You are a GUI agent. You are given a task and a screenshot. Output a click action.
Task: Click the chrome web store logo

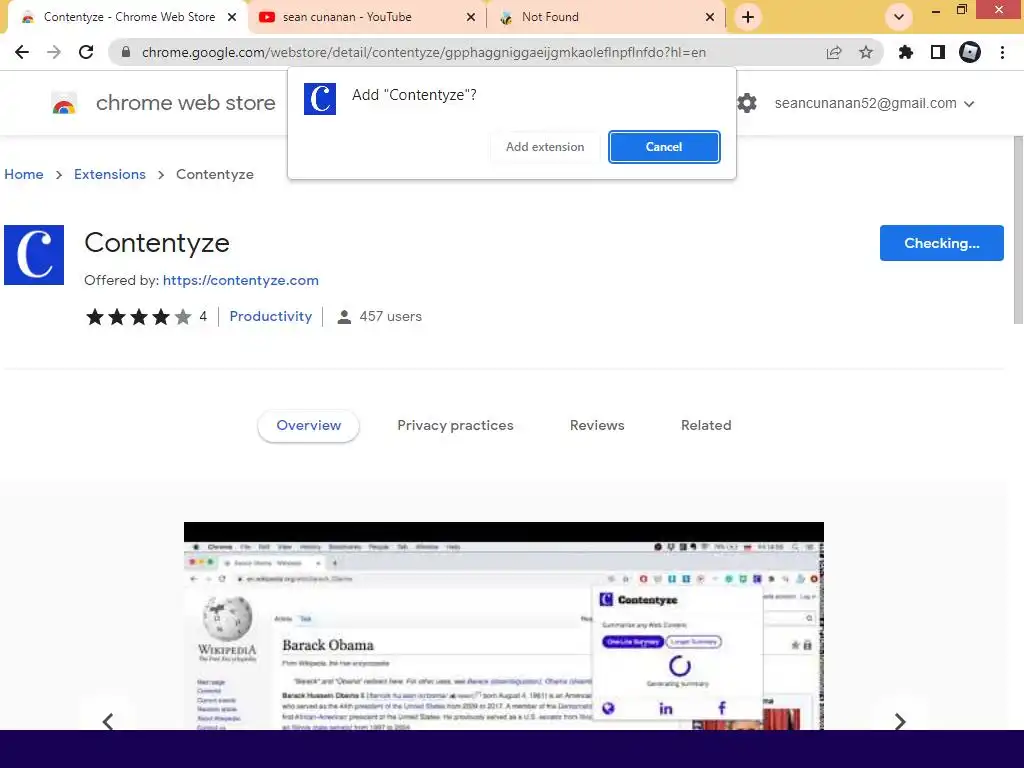64,103
